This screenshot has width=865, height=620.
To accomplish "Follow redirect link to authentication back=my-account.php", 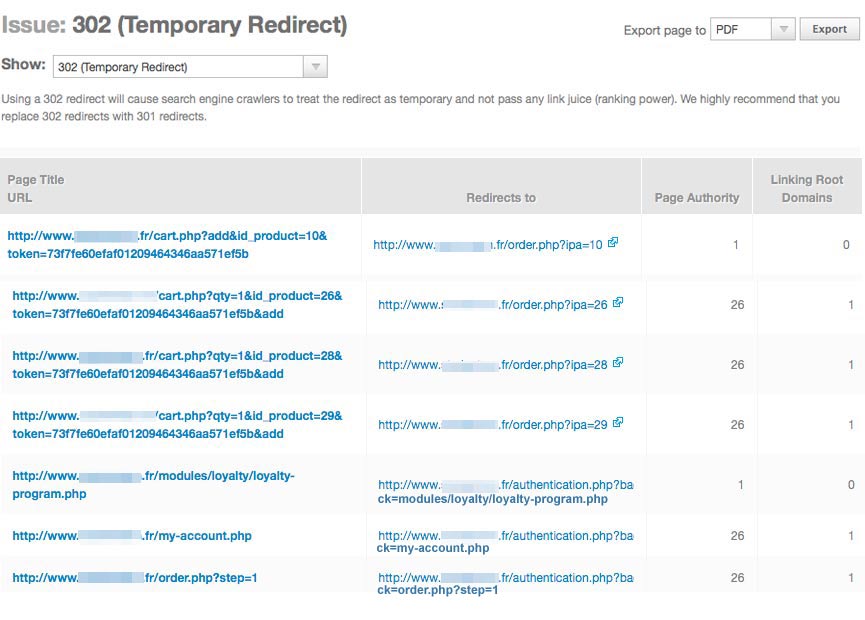I will pos(505,542).
